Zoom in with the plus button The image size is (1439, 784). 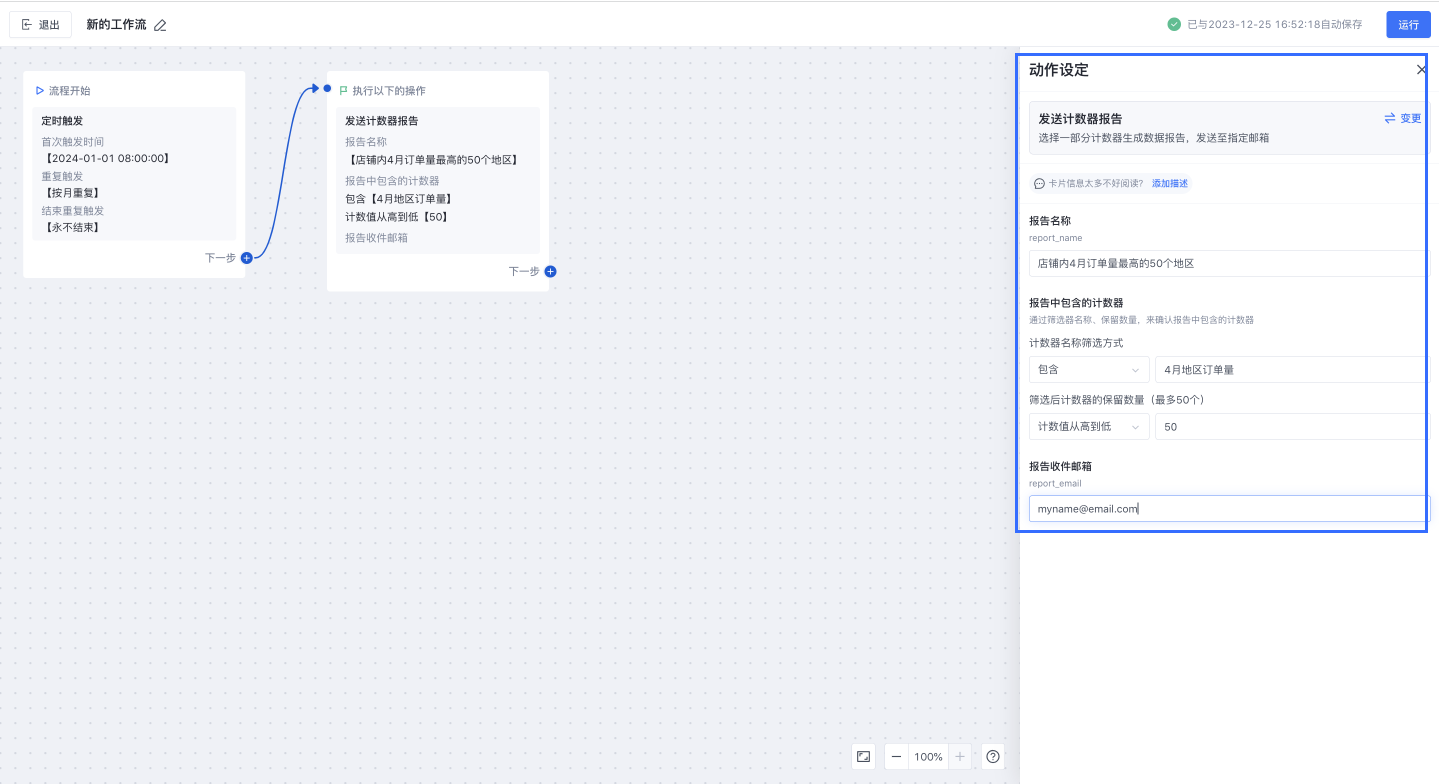(x=960, y=757)
